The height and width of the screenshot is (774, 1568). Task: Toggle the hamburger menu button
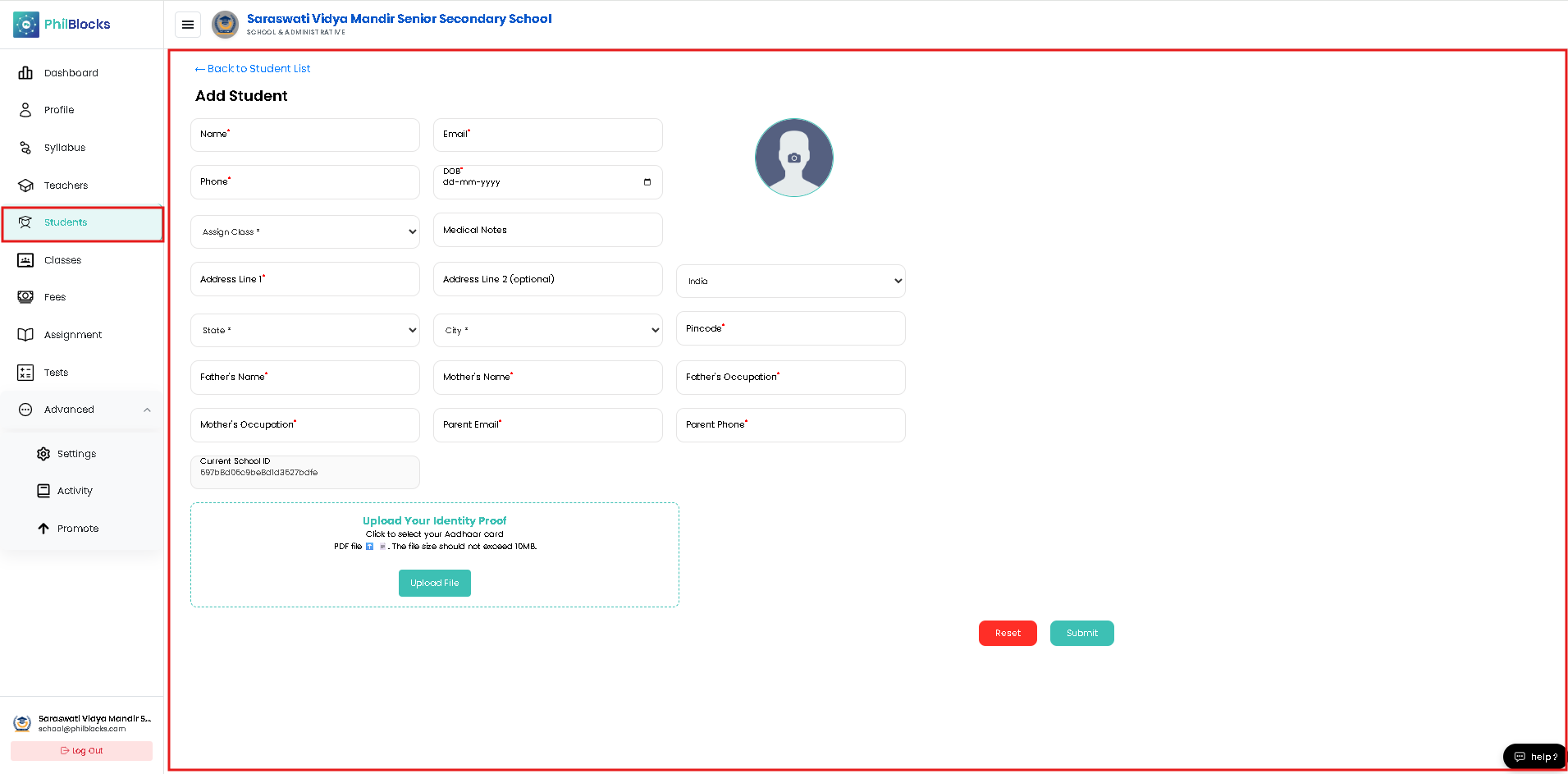tap(188, 25)
